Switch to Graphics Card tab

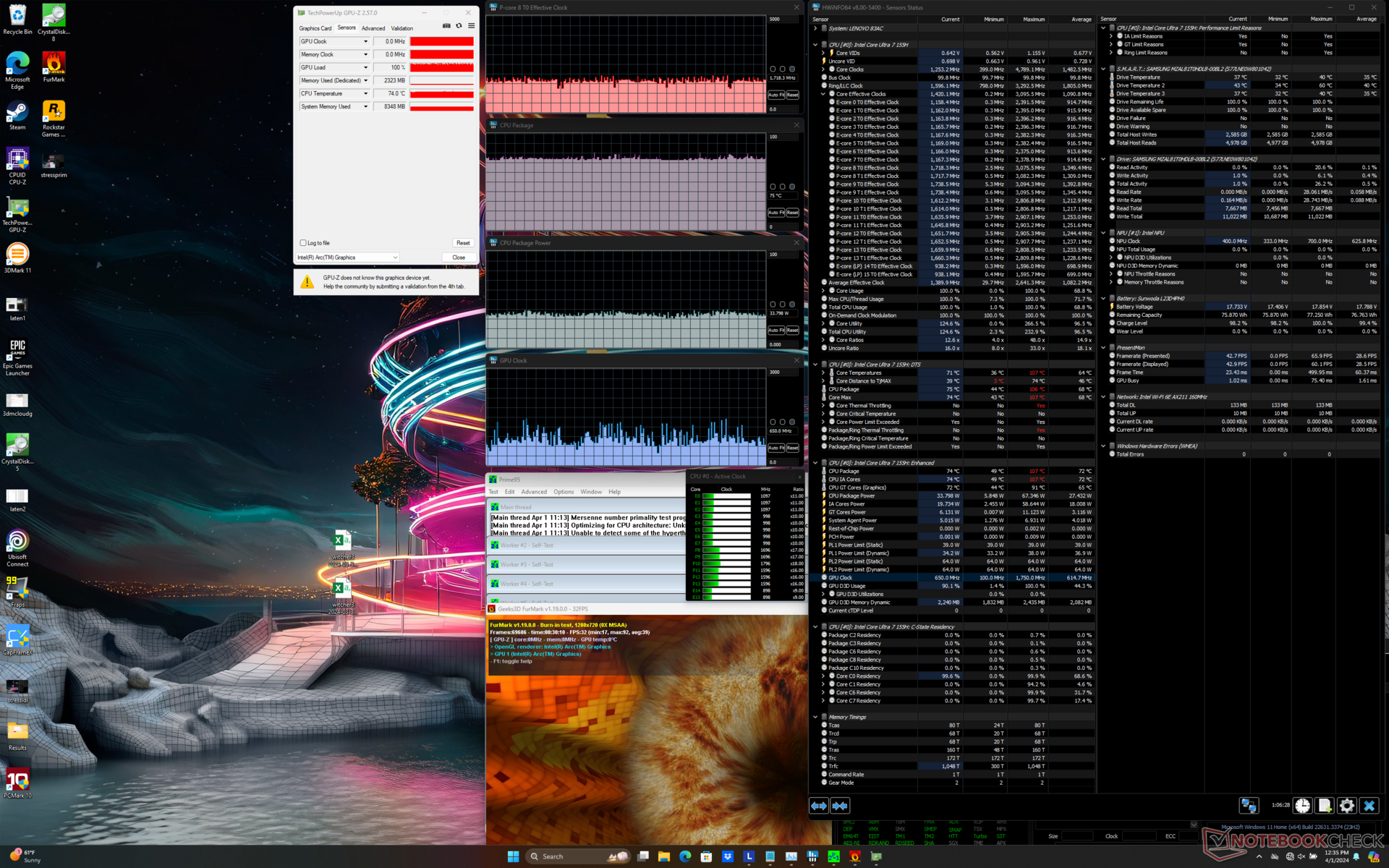click(x=315, y=28)
